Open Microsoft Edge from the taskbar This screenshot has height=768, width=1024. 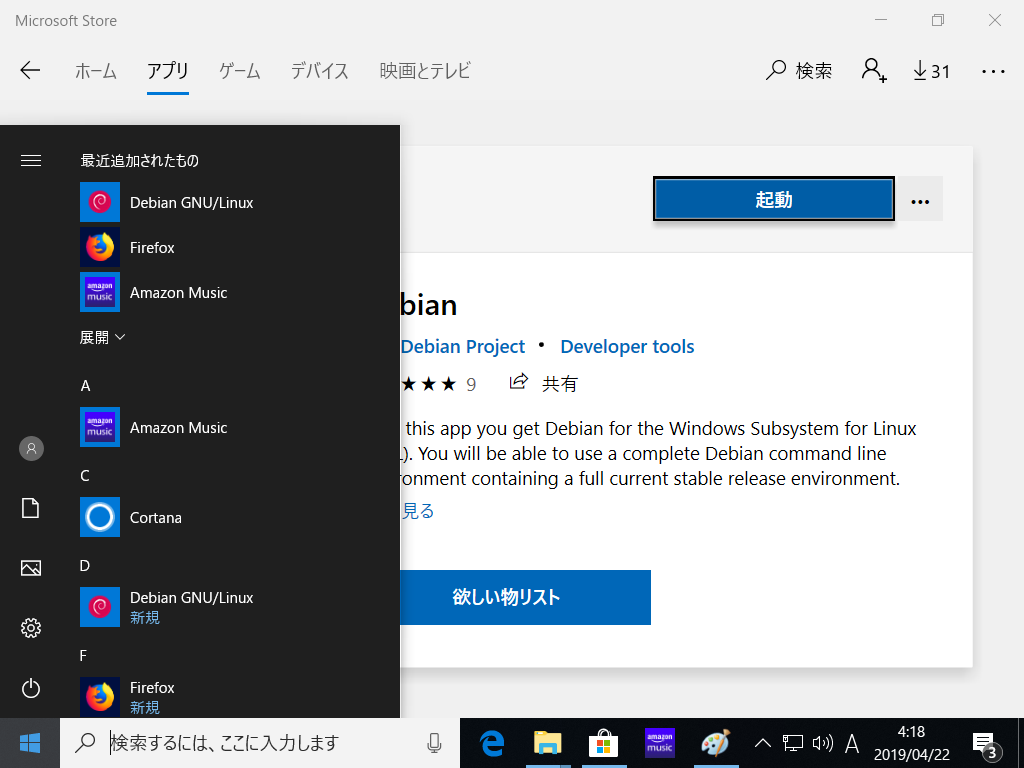(492, 743)
